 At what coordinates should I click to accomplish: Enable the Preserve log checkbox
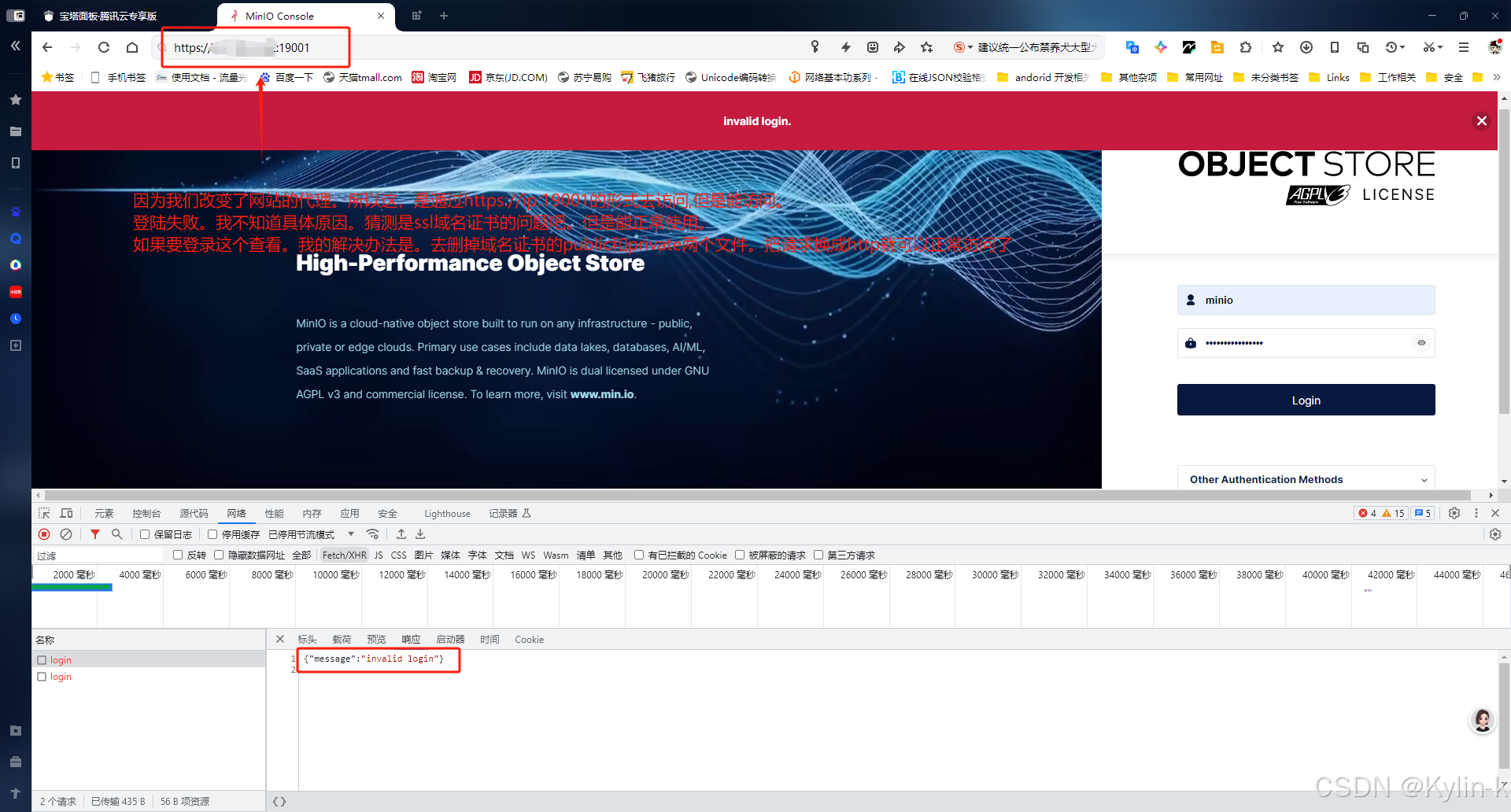tap(145, 534)
